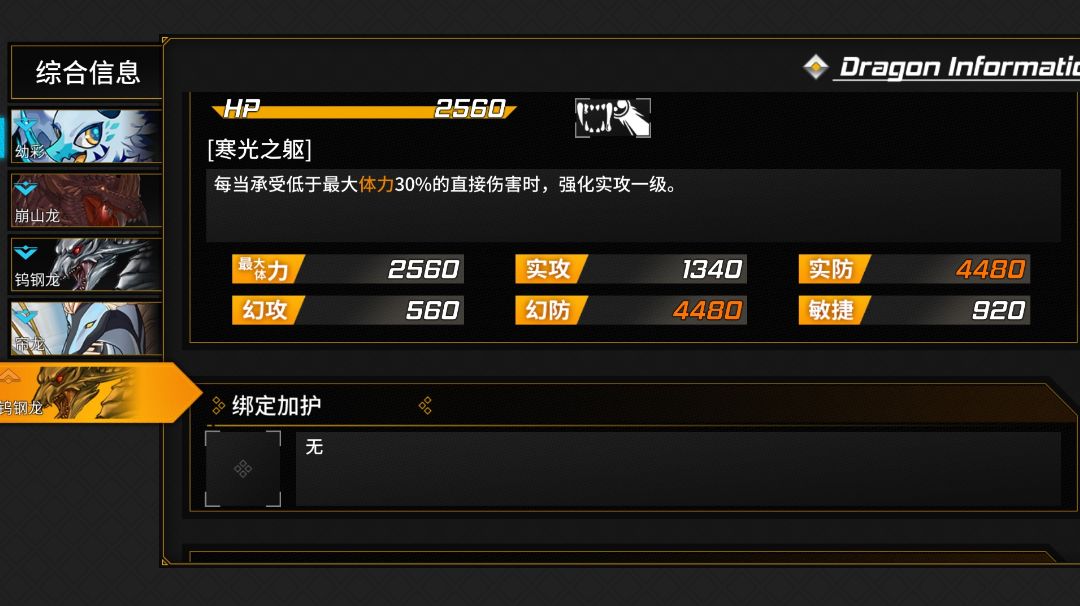
Task: Click diamond ornament right of 绑定加护 heading
Action: (x=425, y=406)
